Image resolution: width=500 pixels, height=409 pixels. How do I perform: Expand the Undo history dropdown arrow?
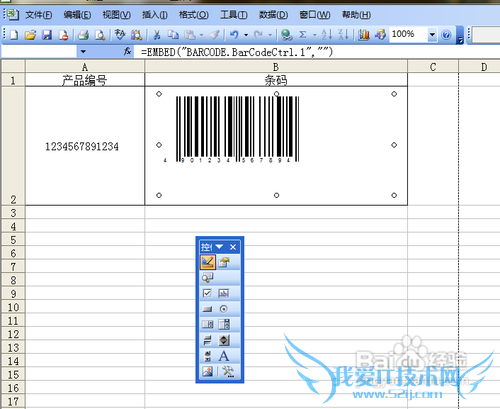tap(246, 35)
